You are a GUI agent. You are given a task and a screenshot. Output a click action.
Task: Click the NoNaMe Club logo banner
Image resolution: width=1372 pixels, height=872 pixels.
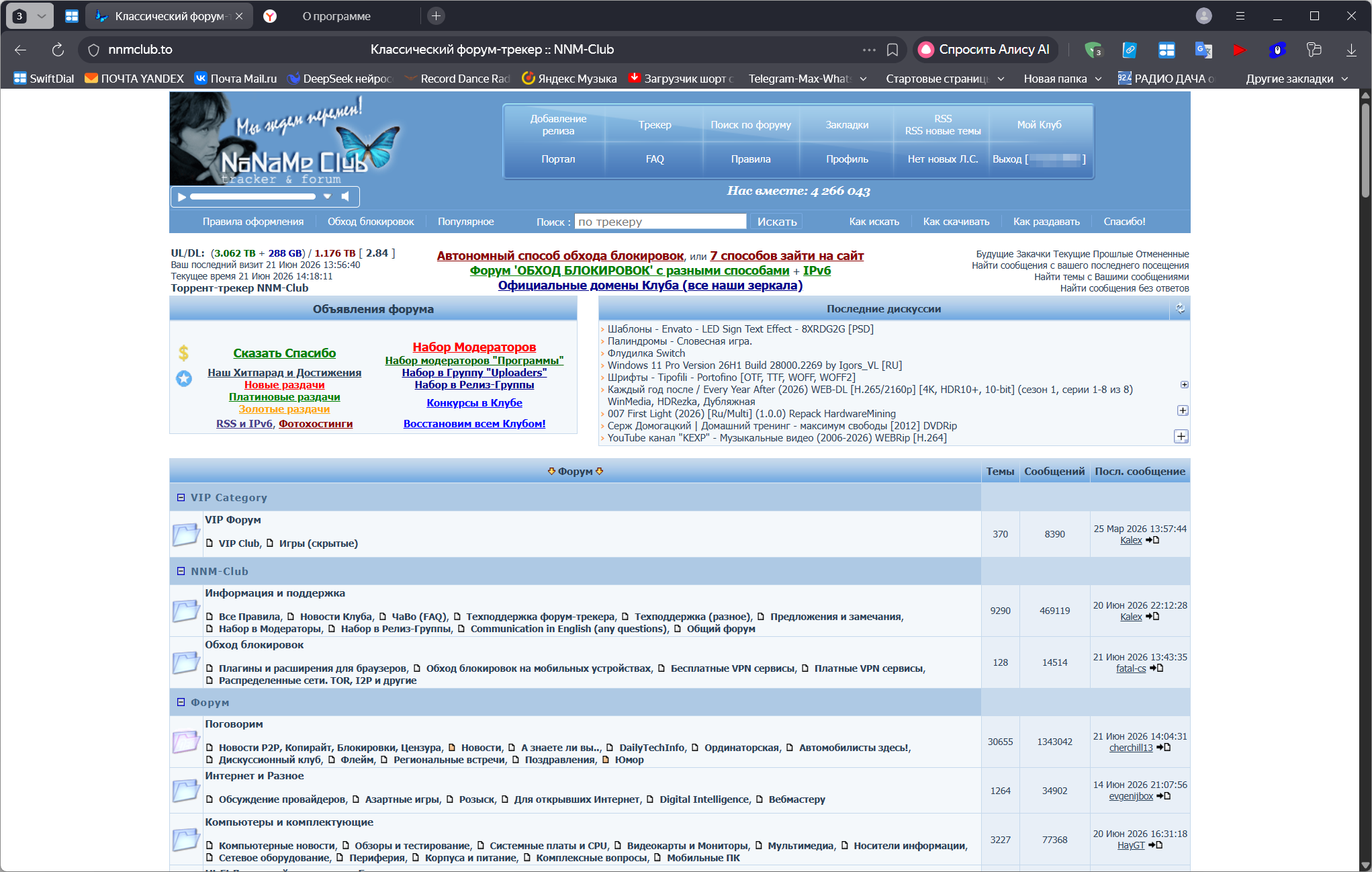click(285, 139)
